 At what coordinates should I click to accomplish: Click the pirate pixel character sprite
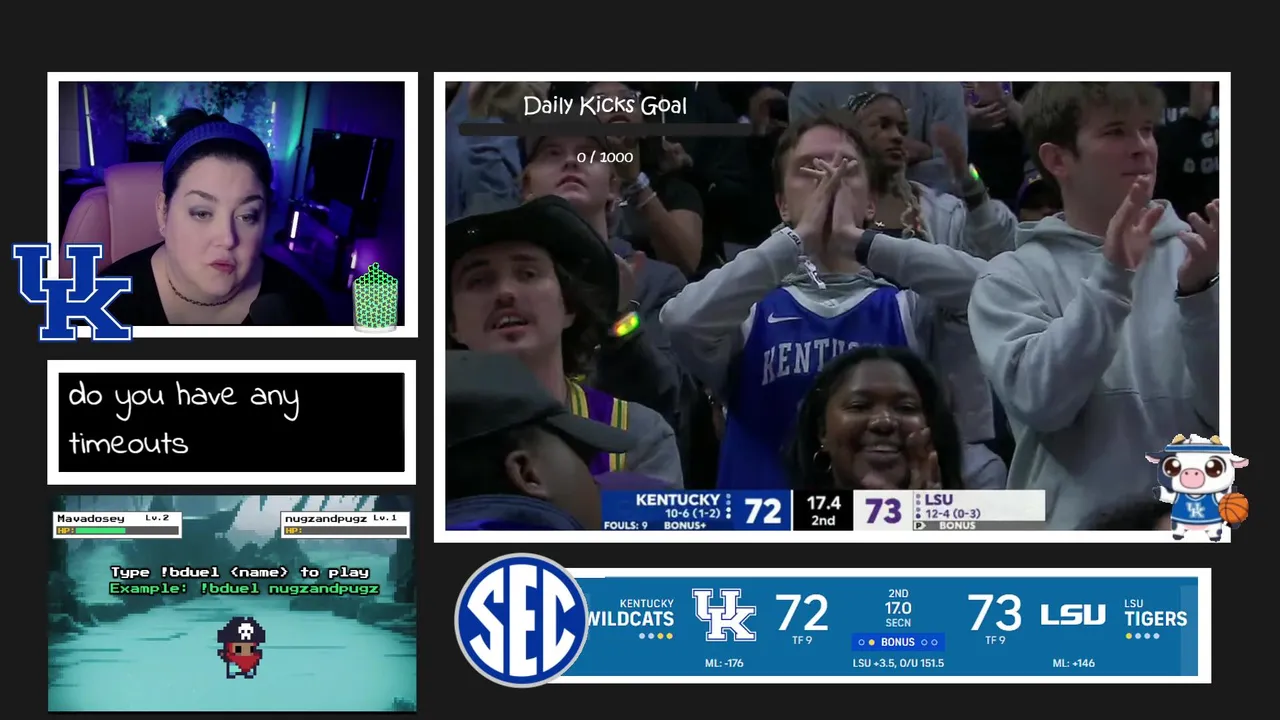[x=241, y=647]
